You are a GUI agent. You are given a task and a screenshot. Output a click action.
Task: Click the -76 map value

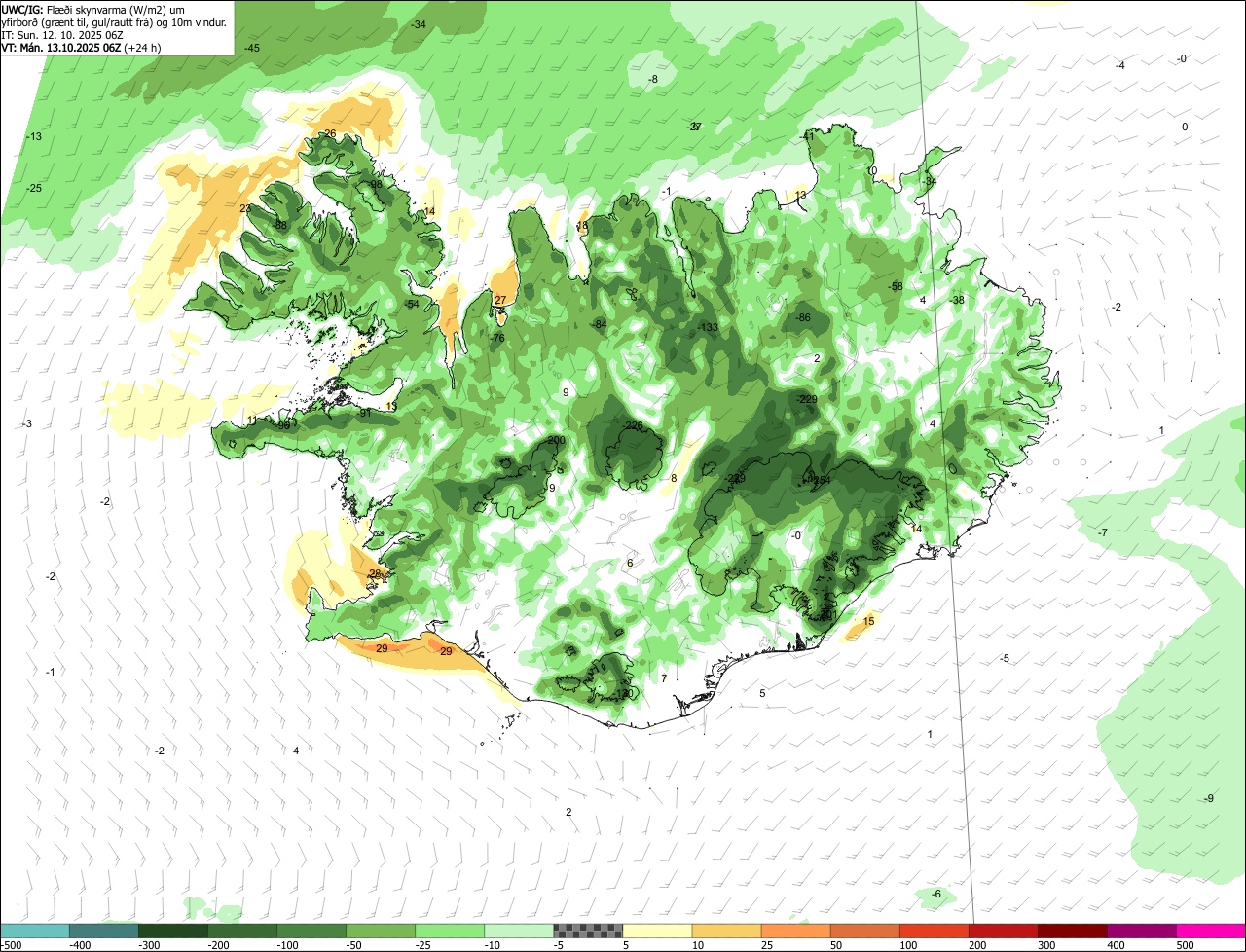tap(497, 338)
